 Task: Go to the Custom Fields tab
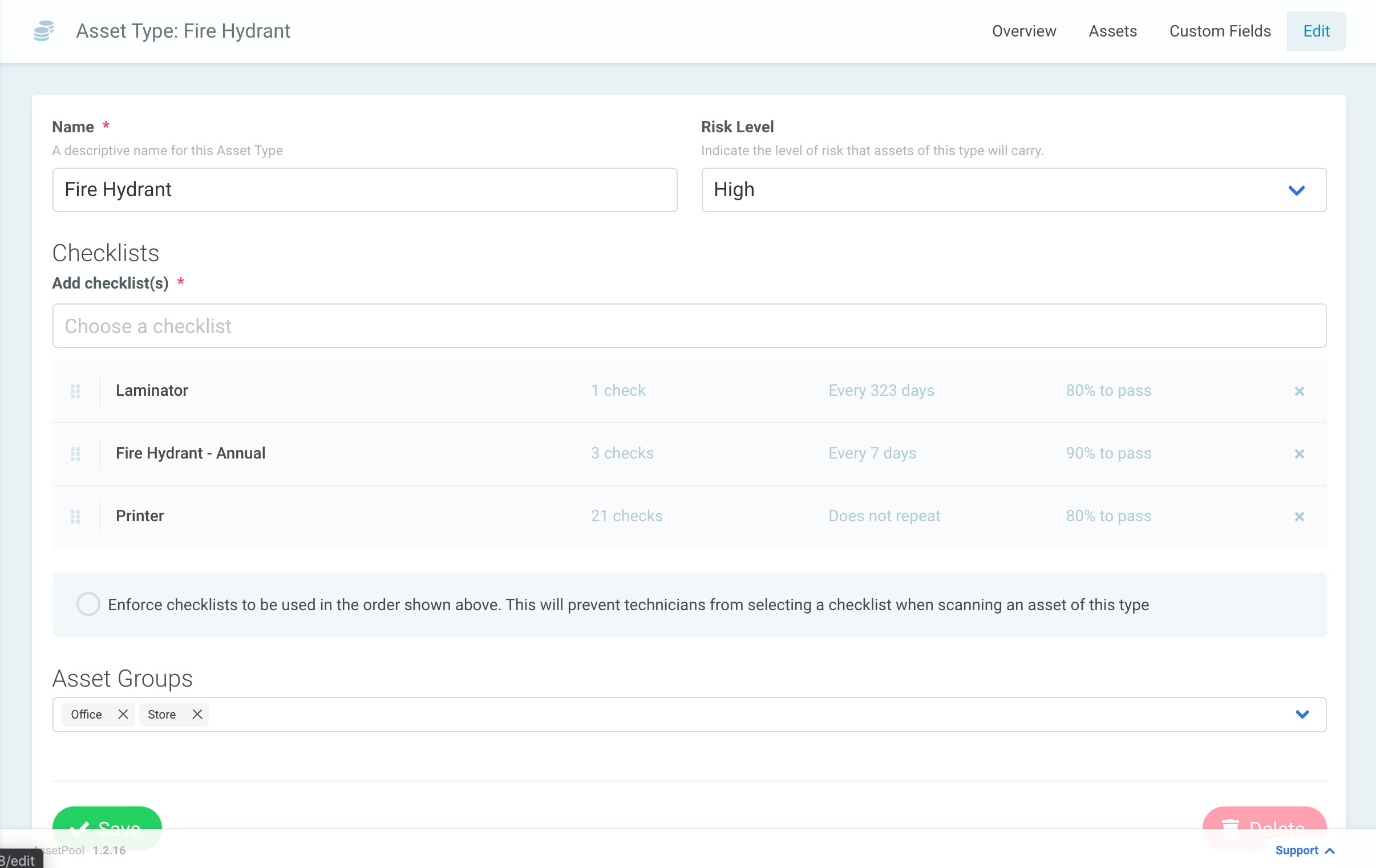point(1220,31)
